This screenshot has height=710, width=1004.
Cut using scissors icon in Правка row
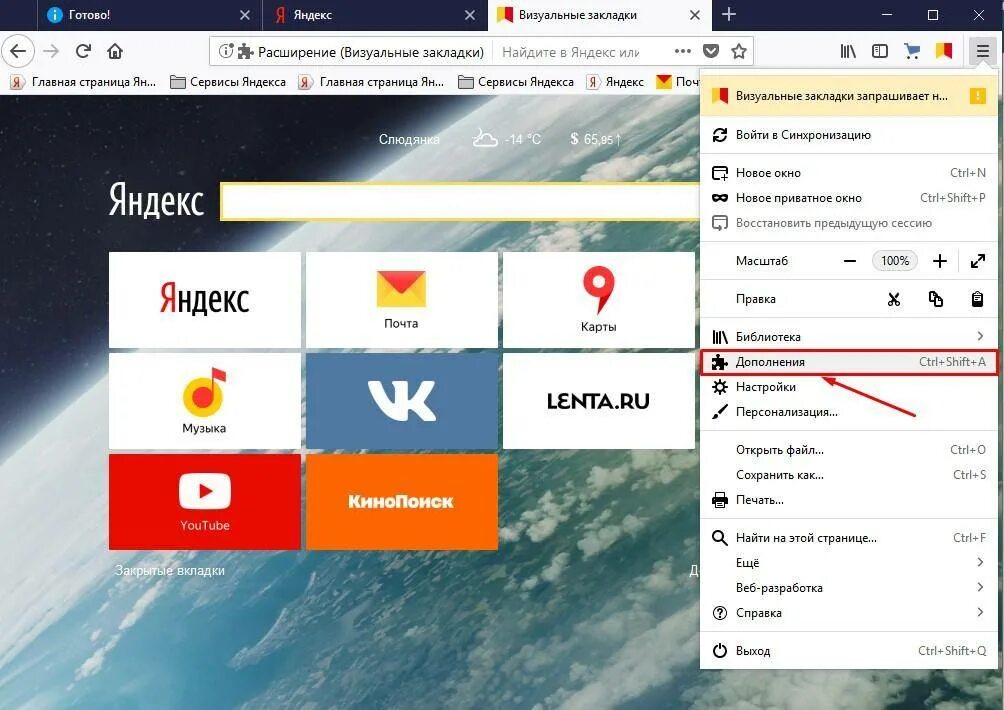point(894,299)
